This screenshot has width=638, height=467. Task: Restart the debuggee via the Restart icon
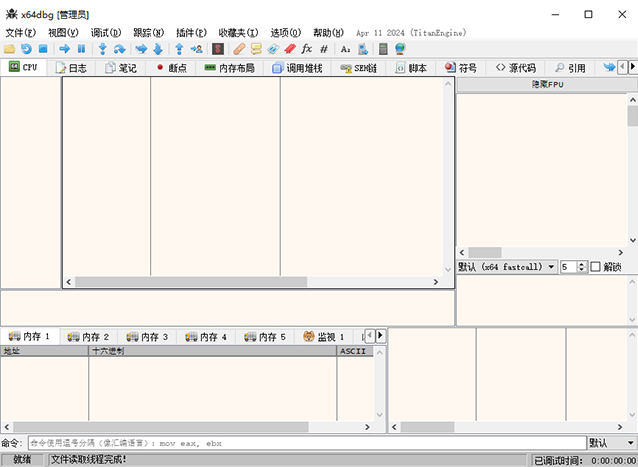tap(26, 49)
